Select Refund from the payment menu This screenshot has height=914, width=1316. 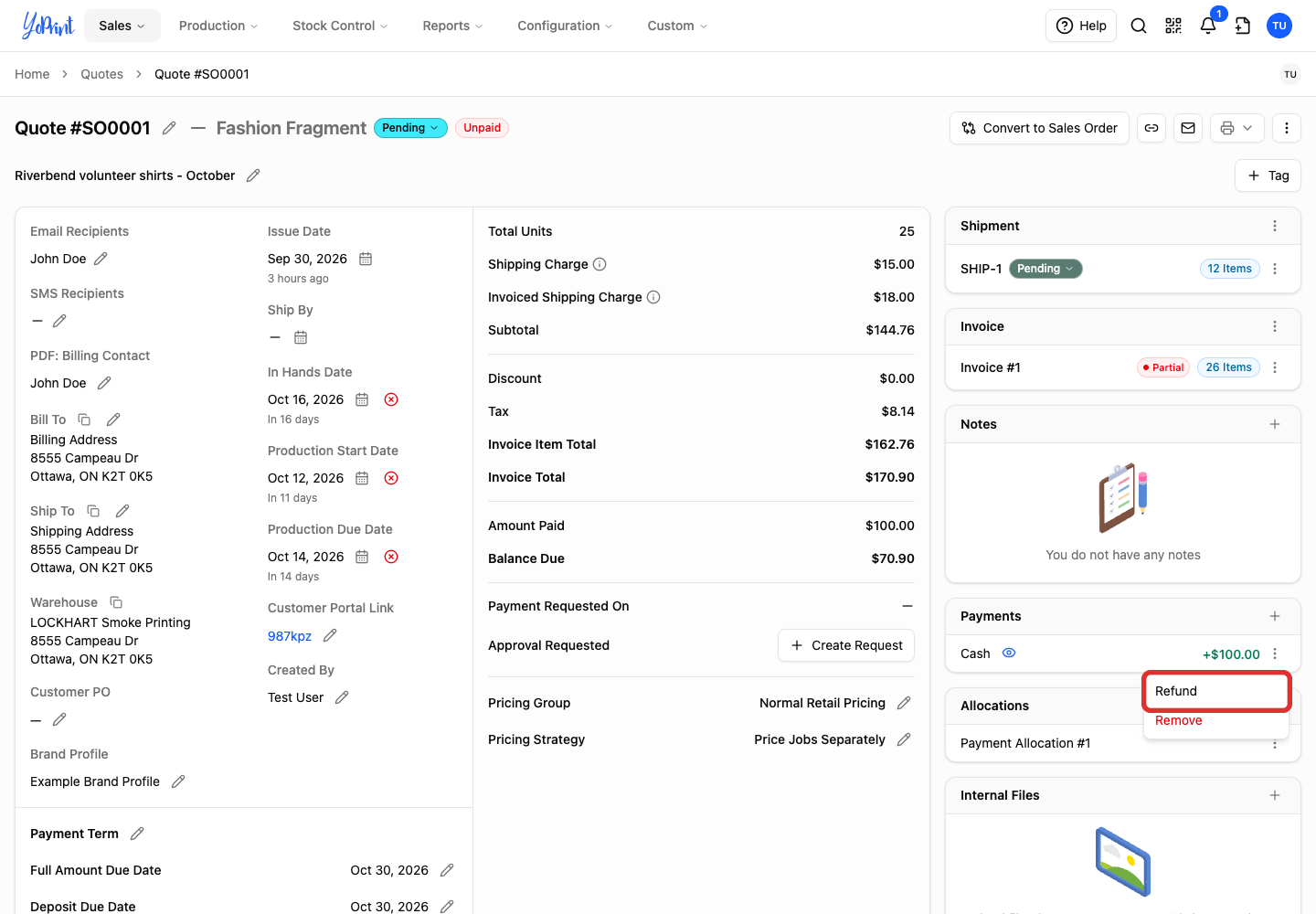tap(1216, 691)
